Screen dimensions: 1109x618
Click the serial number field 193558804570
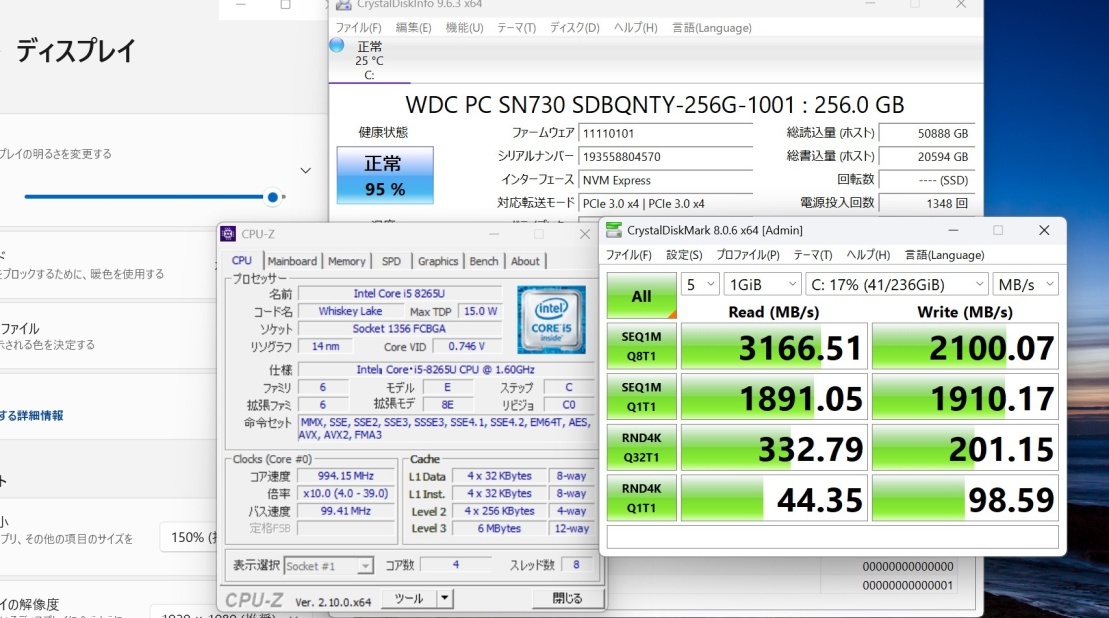665,156
